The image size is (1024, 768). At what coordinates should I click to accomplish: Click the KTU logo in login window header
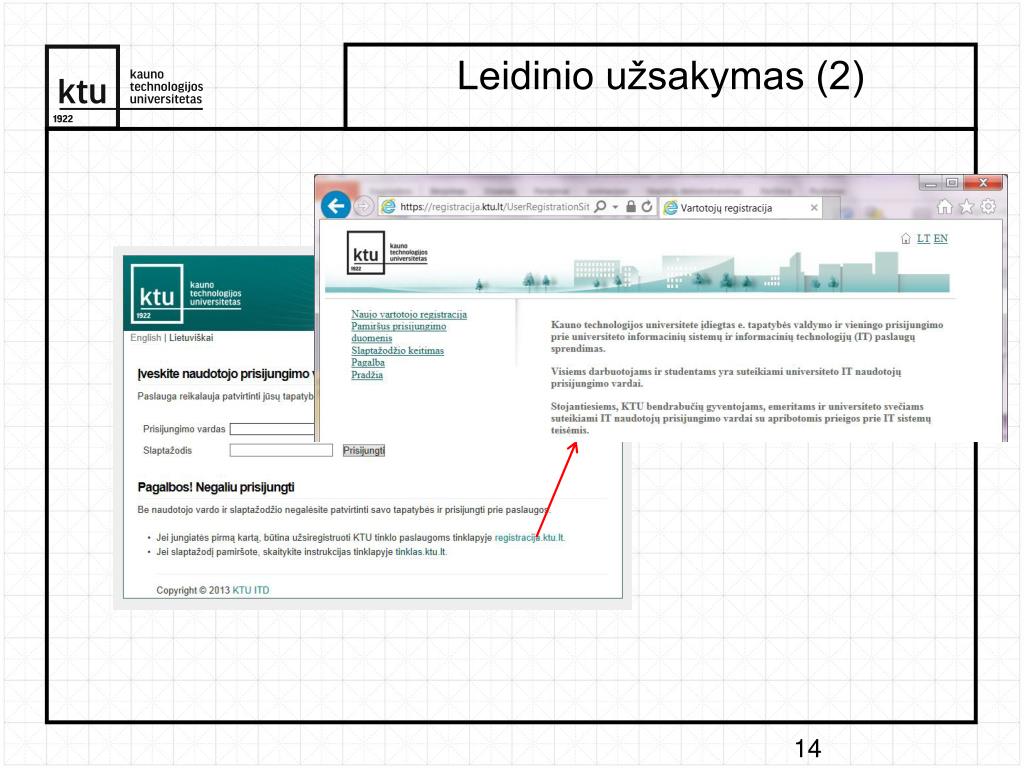(186, 293)
